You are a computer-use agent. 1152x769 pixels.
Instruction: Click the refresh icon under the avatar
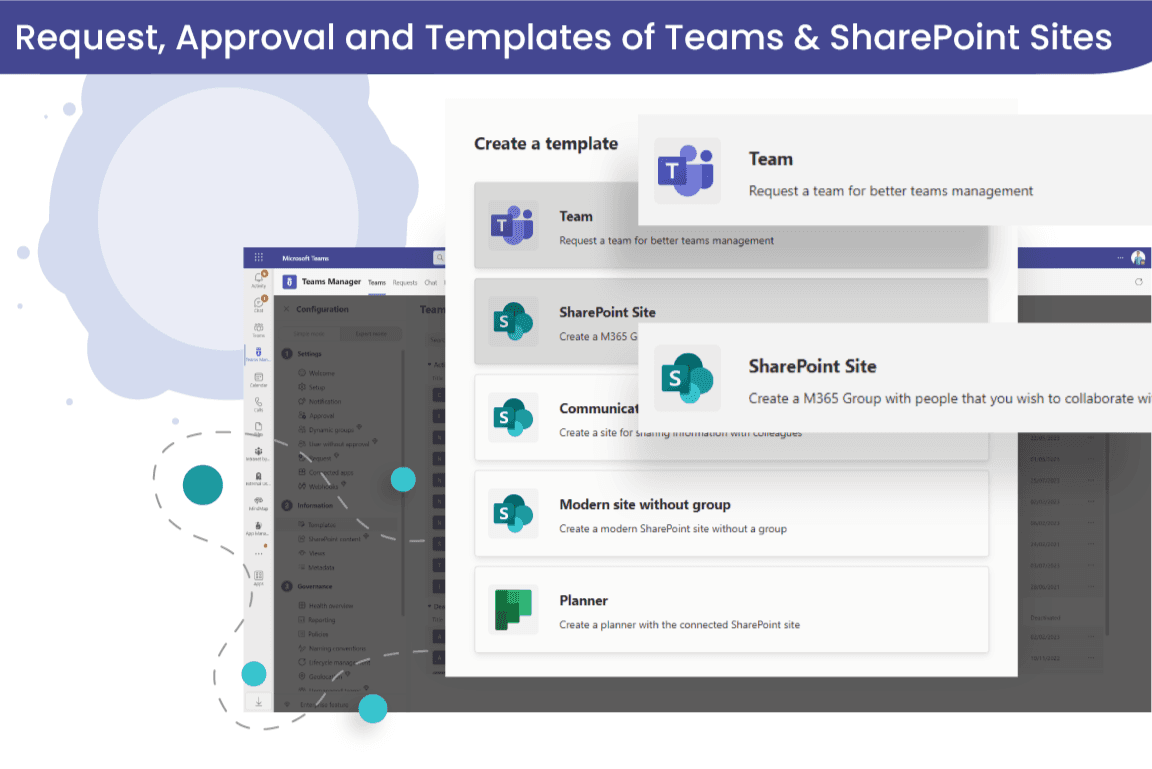[1139, 282]
